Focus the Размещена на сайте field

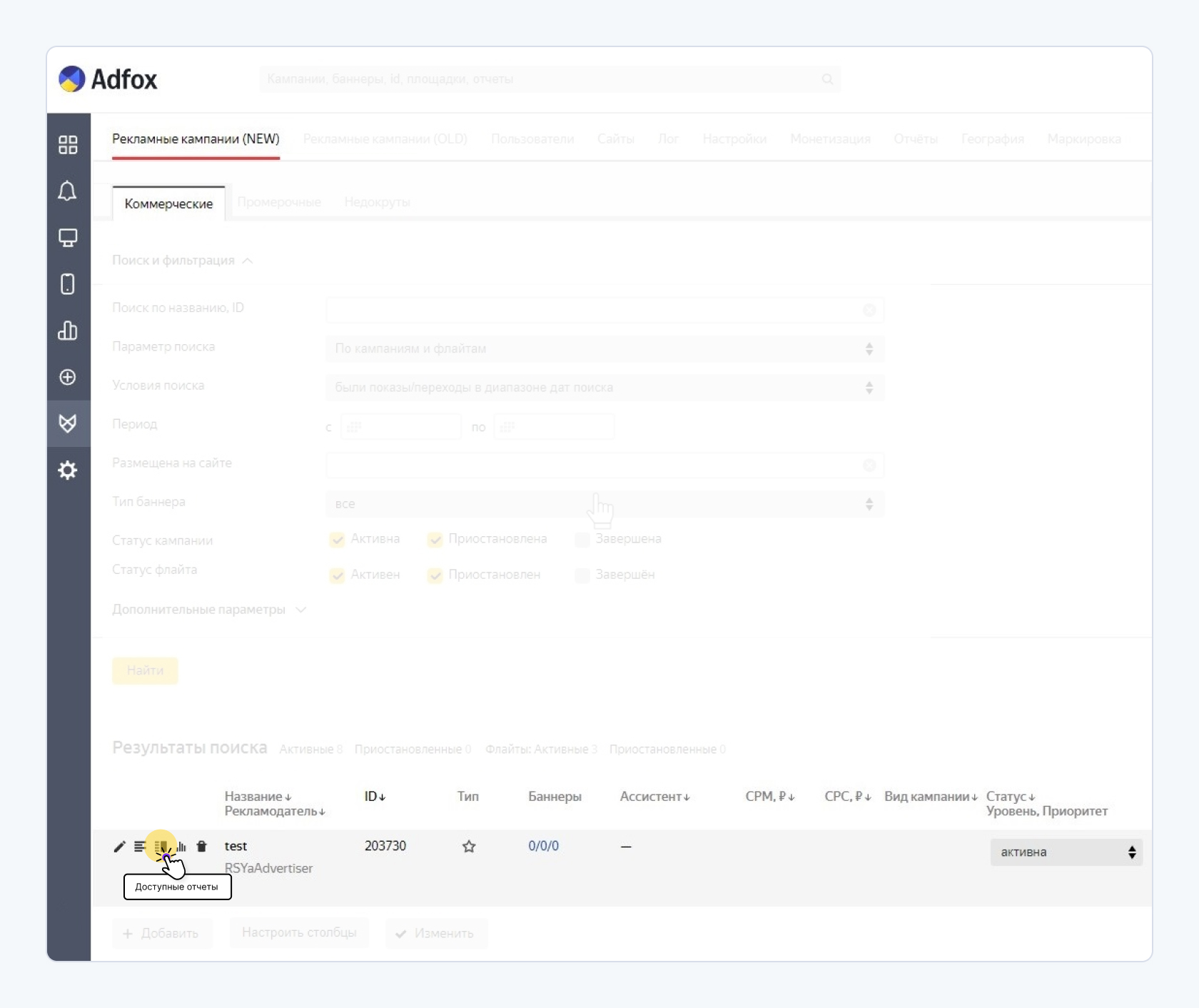[605, 465]
